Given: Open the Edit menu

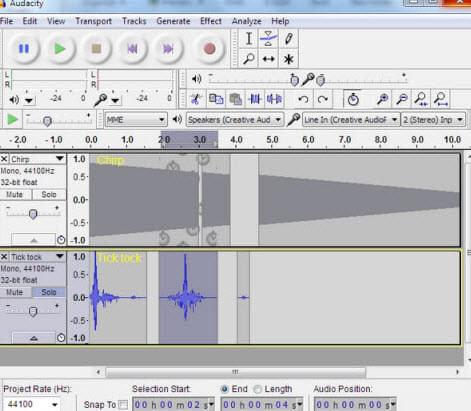Looking at the screenshot, I should tap(30, 21).
